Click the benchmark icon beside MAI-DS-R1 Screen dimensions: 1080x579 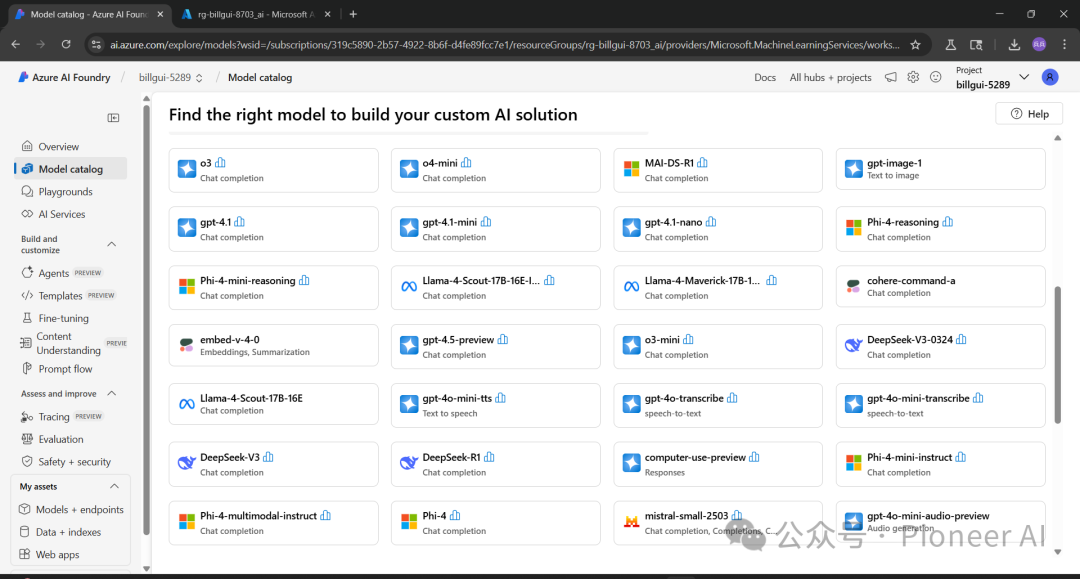click(703, 162)
